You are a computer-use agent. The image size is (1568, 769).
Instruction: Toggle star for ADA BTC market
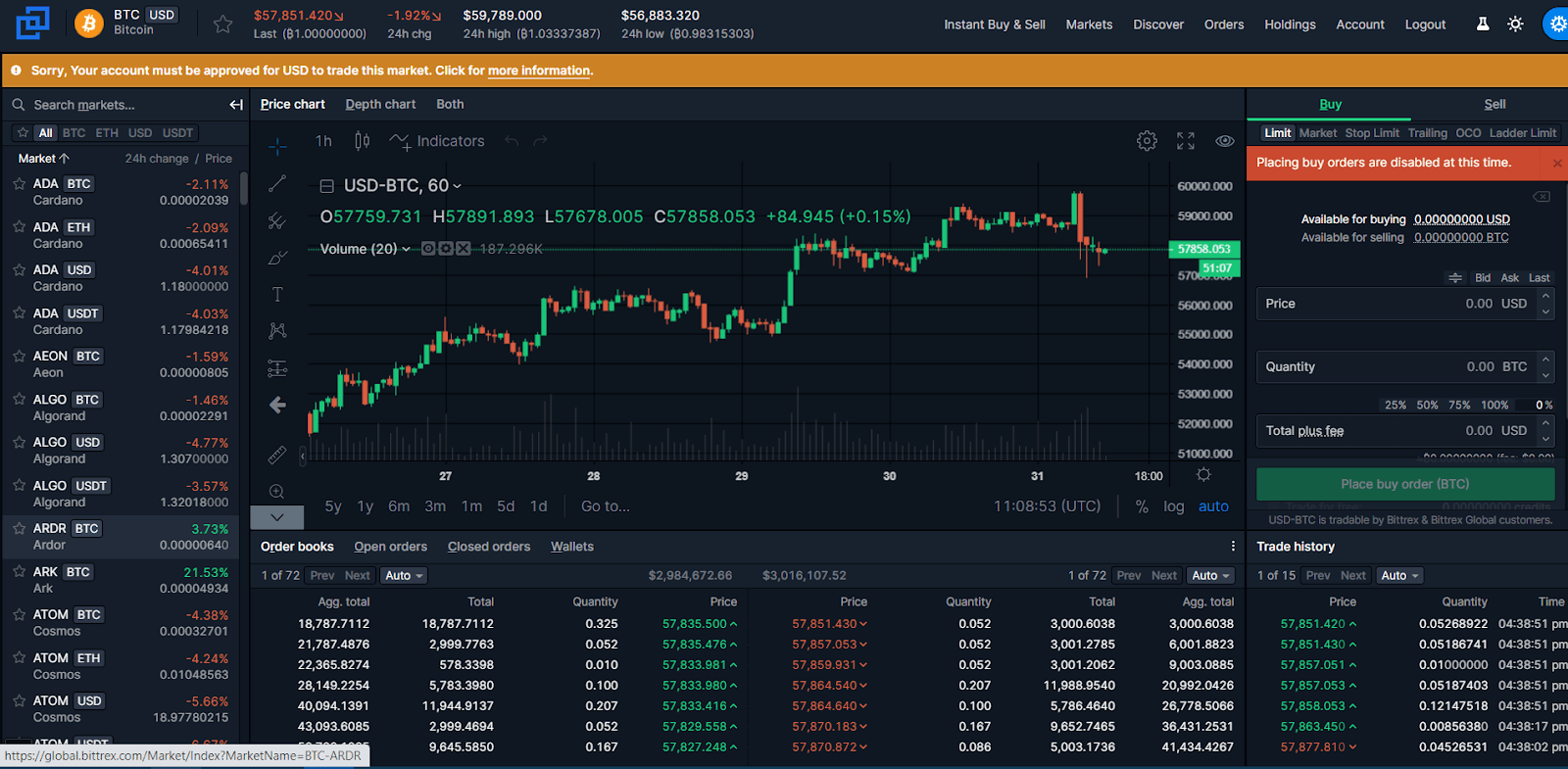19,183
